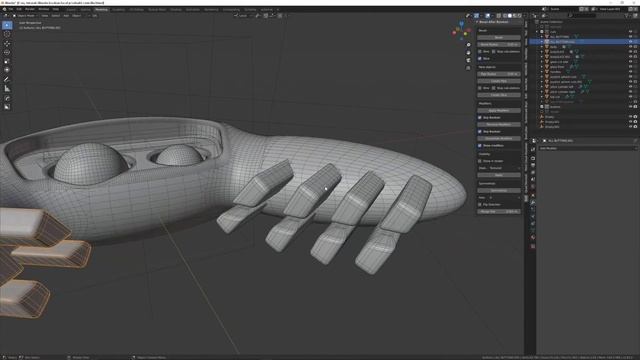Select the Select Box tool
The width and height of the screenshot is (640, 360).
click(7, 25)
